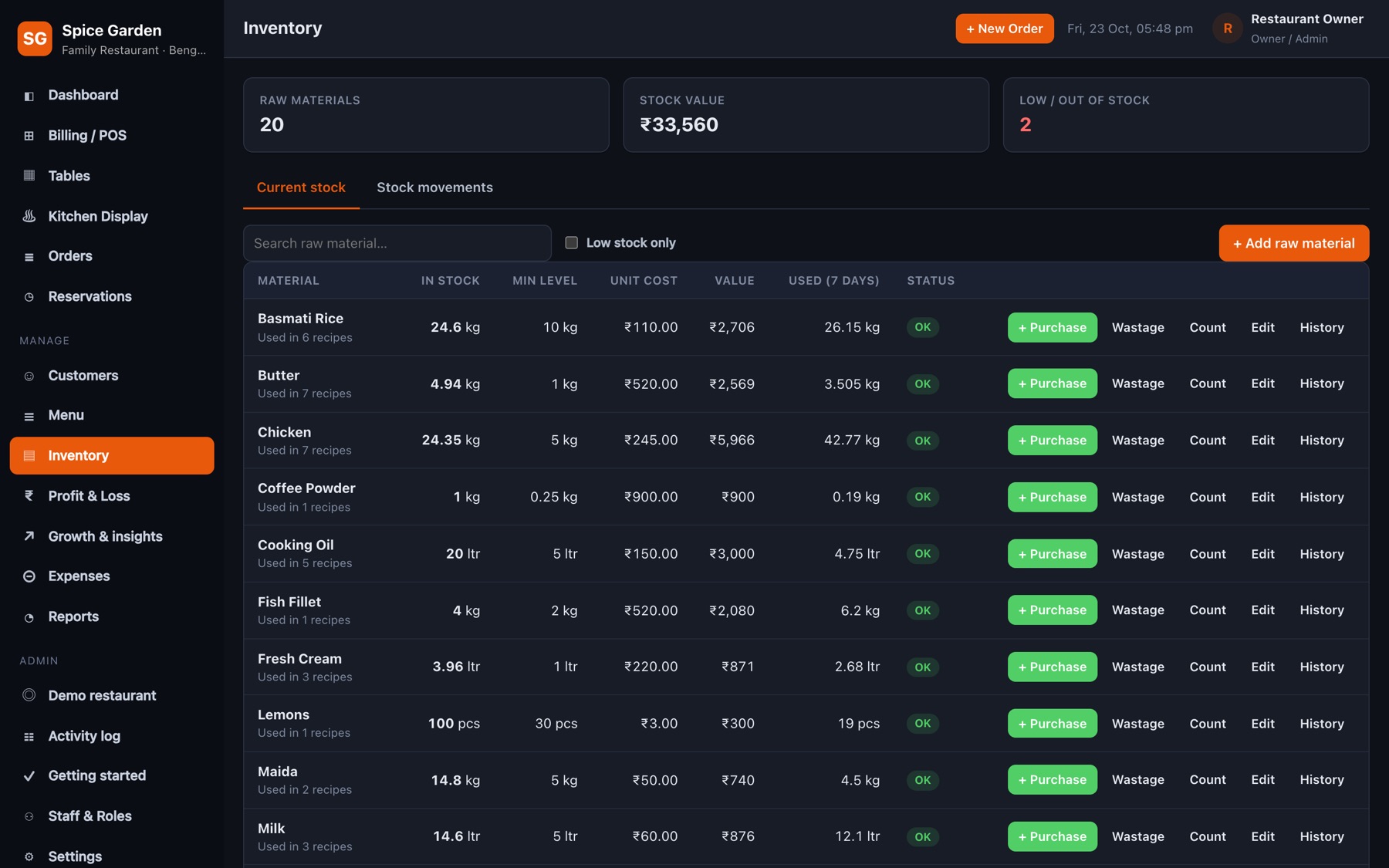Edit the Maida material
This screenshot has height=868, width=1389.
[1262, 780]
